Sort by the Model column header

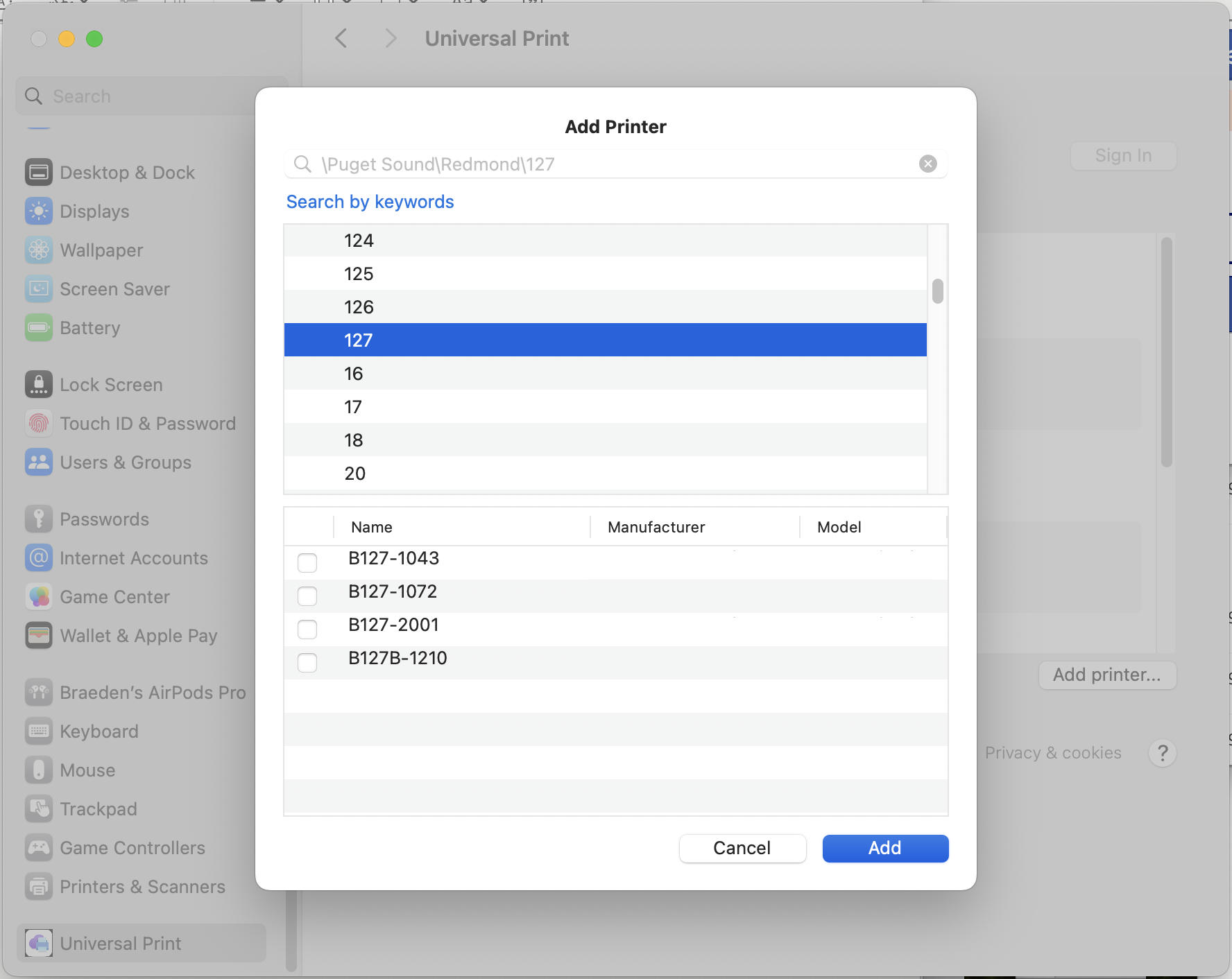(873, 527)
